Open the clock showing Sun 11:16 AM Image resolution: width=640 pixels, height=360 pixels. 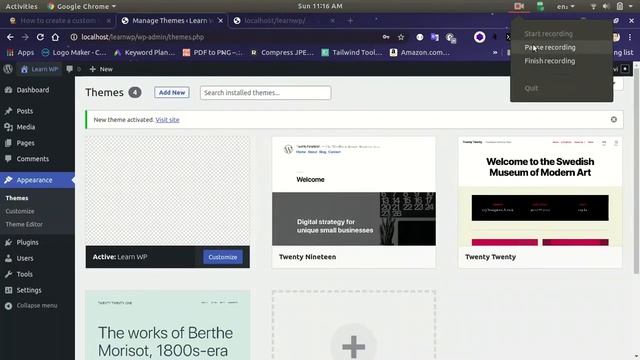click(x=320, y=6)
